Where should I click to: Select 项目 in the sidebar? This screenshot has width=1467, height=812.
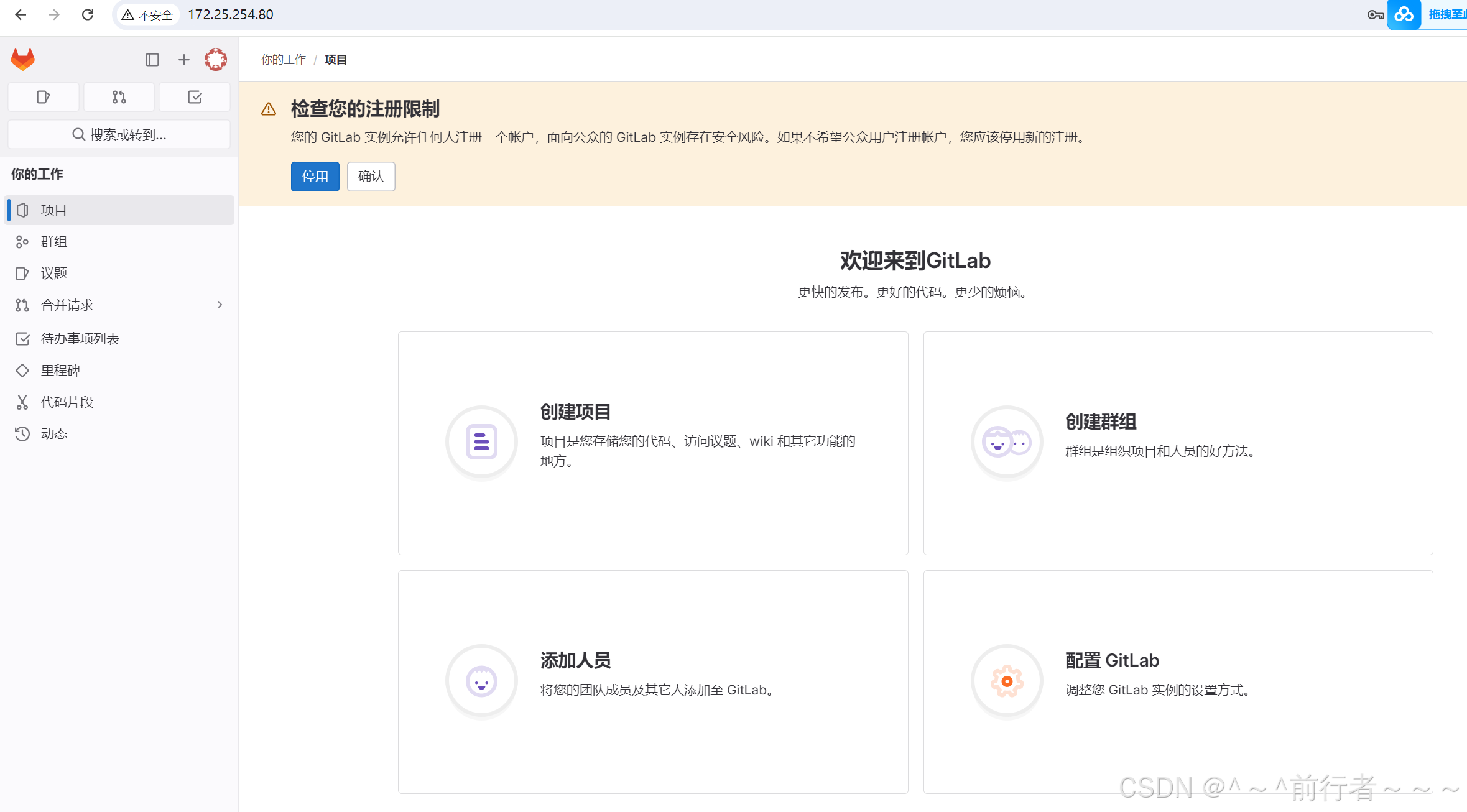119,210
